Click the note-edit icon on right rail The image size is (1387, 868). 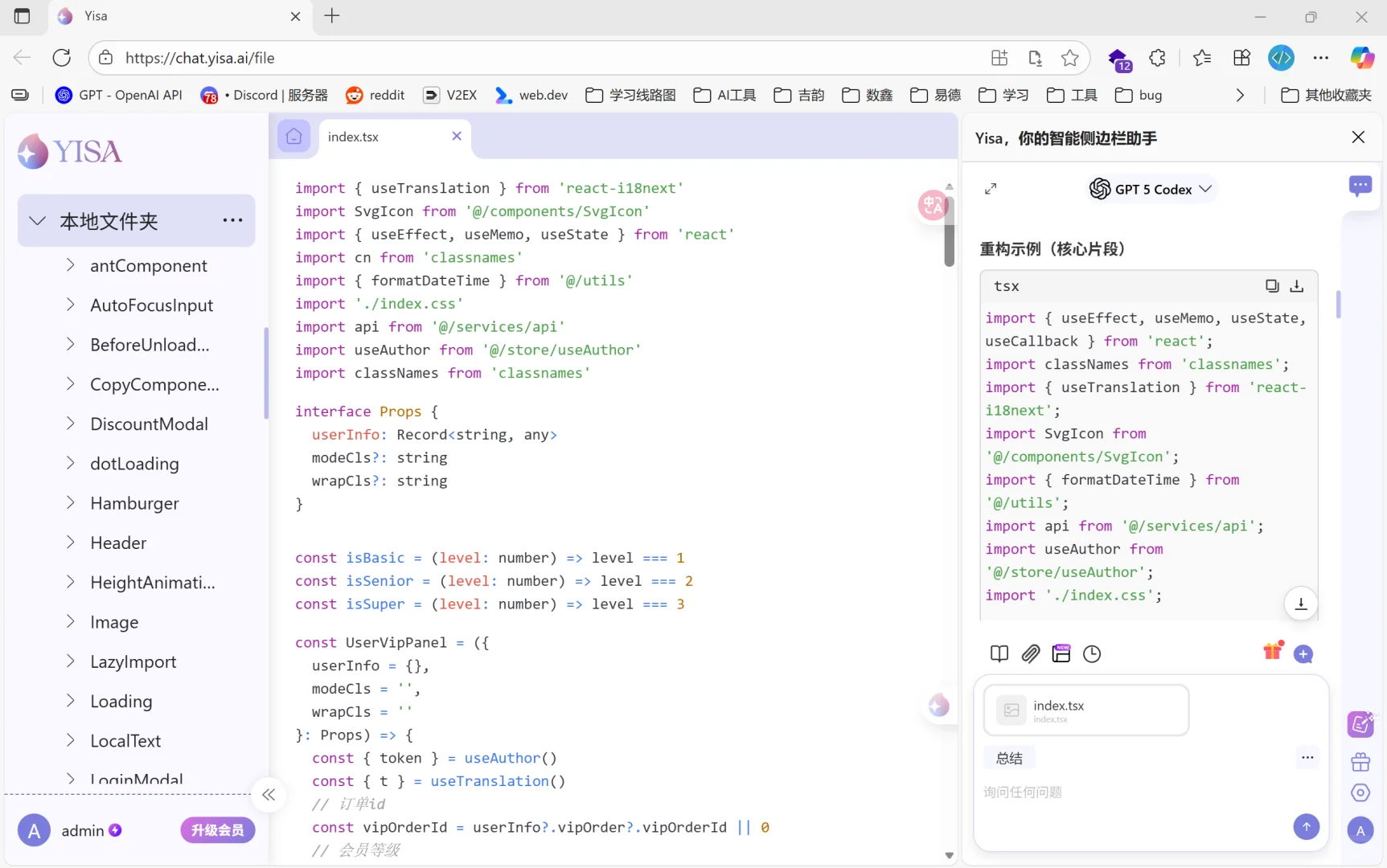tap(1360, 723)
